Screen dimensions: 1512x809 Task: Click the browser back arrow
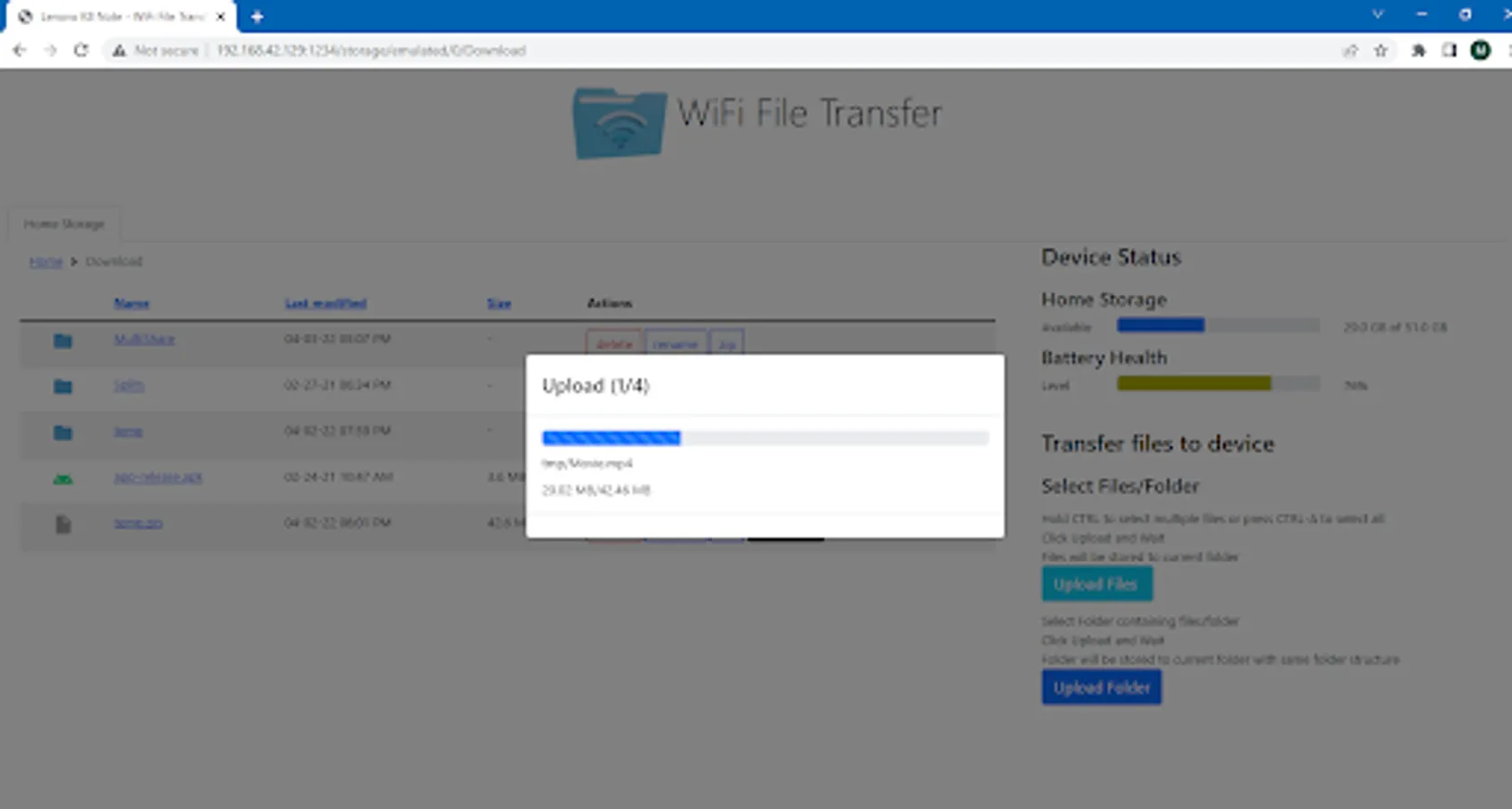(x=19, y=50)
